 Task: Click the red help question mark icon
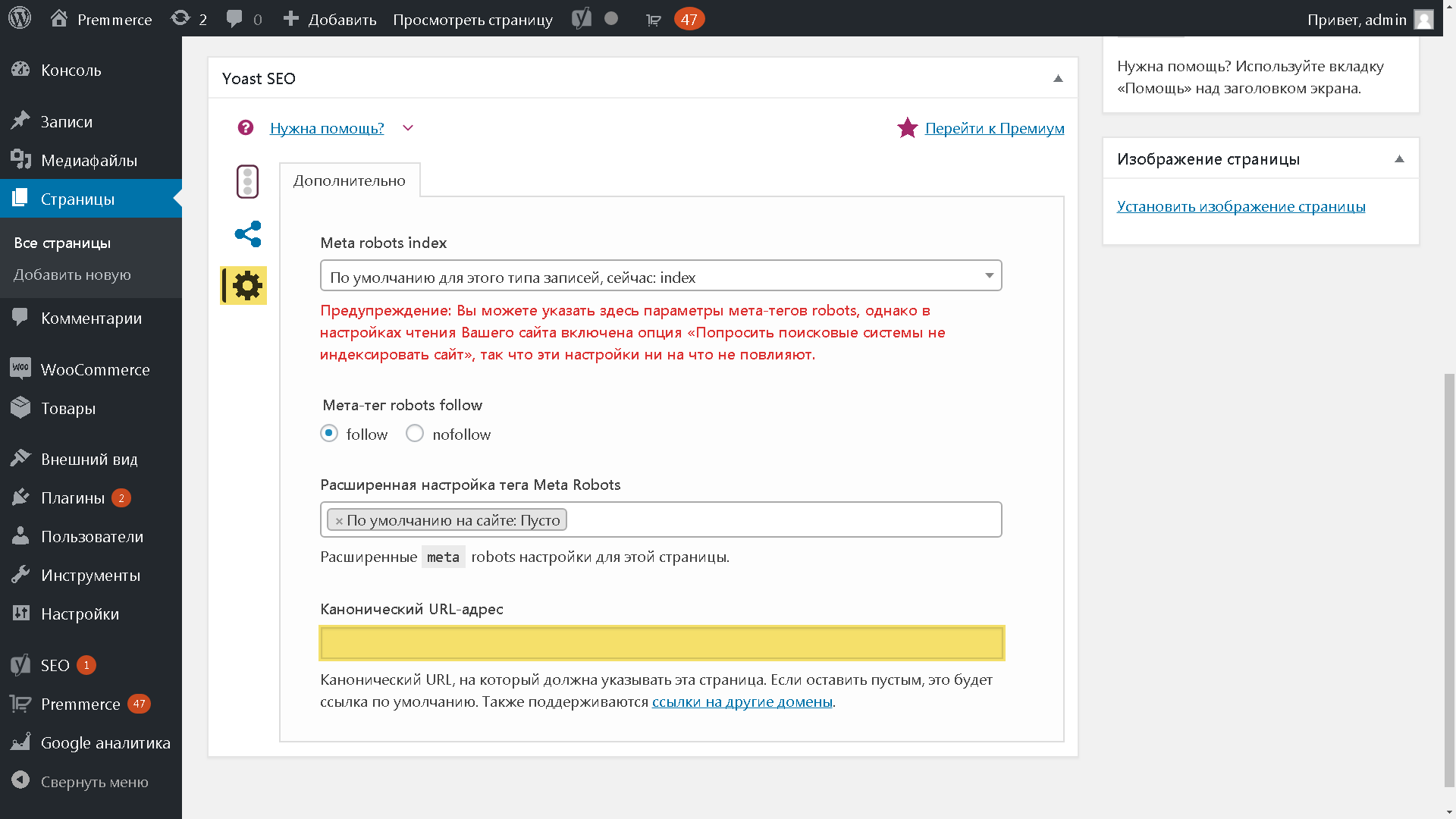click(246, 127)
